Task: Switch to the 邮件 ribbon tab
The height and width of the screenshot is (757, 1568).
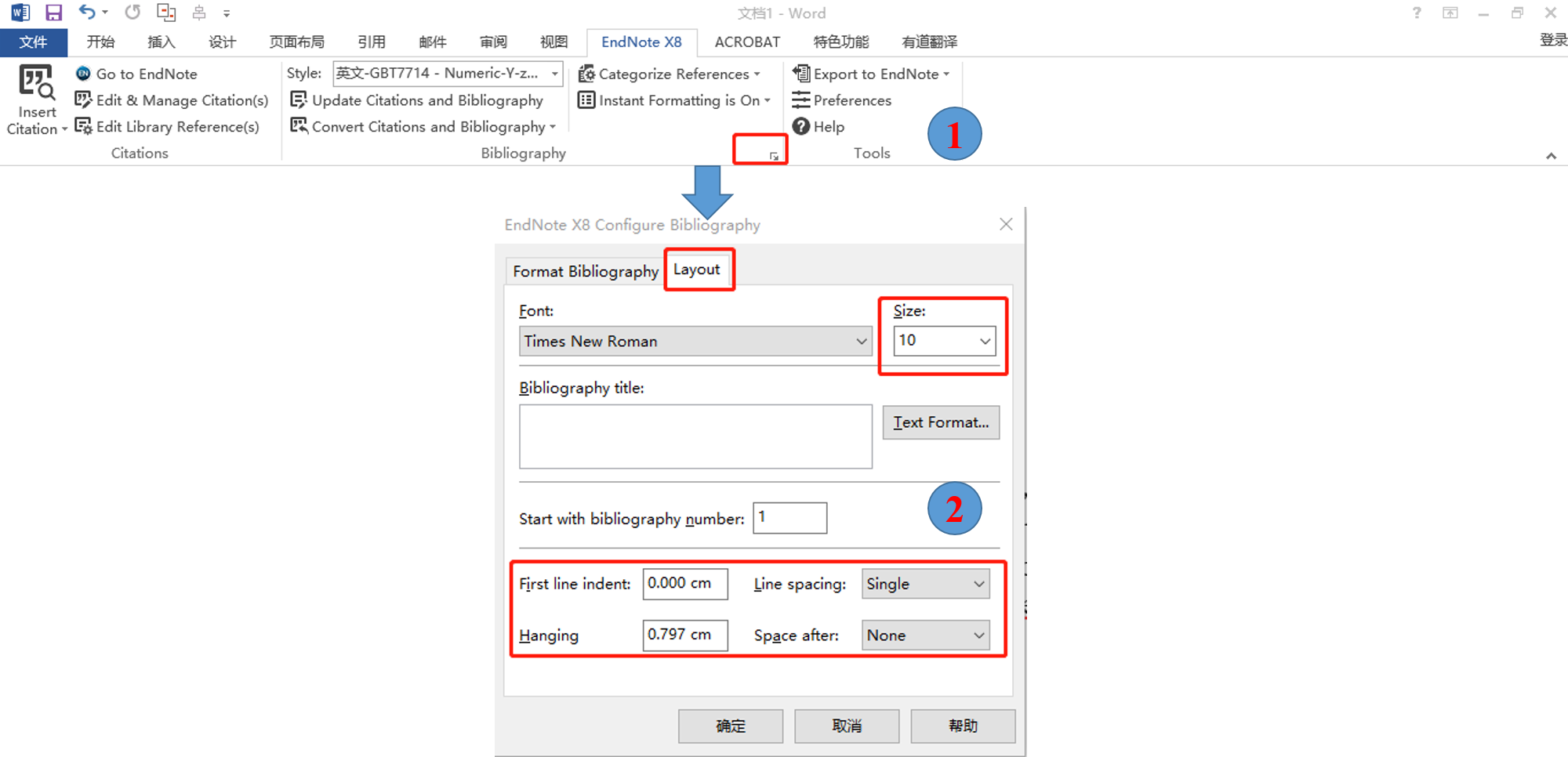Action: click(x=433, y=42)
